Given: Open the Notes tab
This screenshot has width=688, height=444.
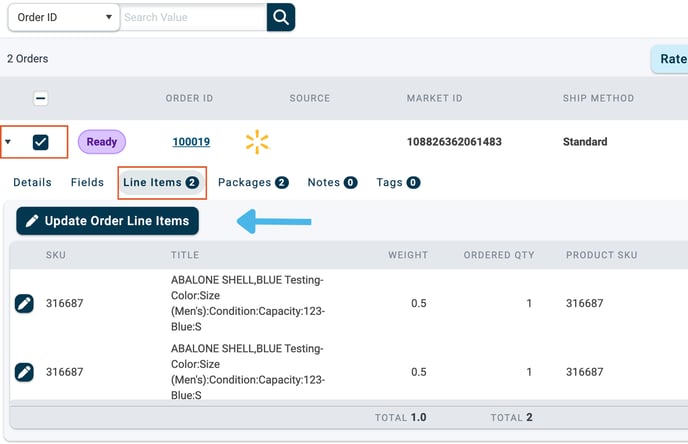Looking at the screenshot, I should point(332,183).
